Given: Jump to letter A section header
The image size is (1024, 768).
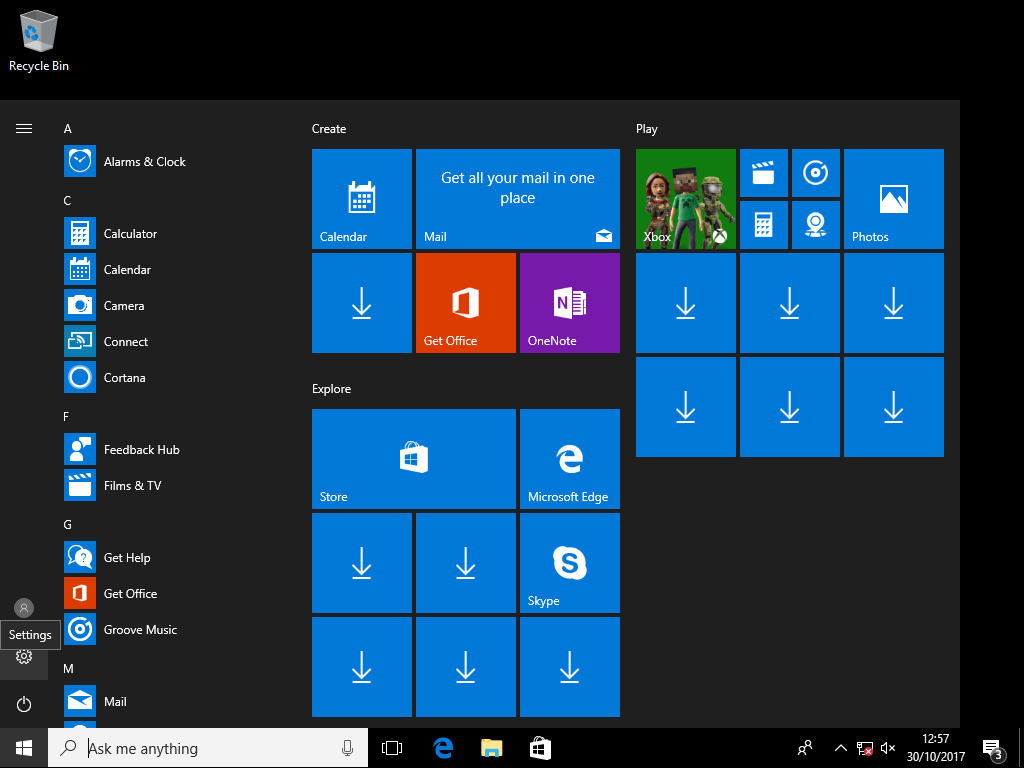Looking at the screenshot, I should click(67, 129).
